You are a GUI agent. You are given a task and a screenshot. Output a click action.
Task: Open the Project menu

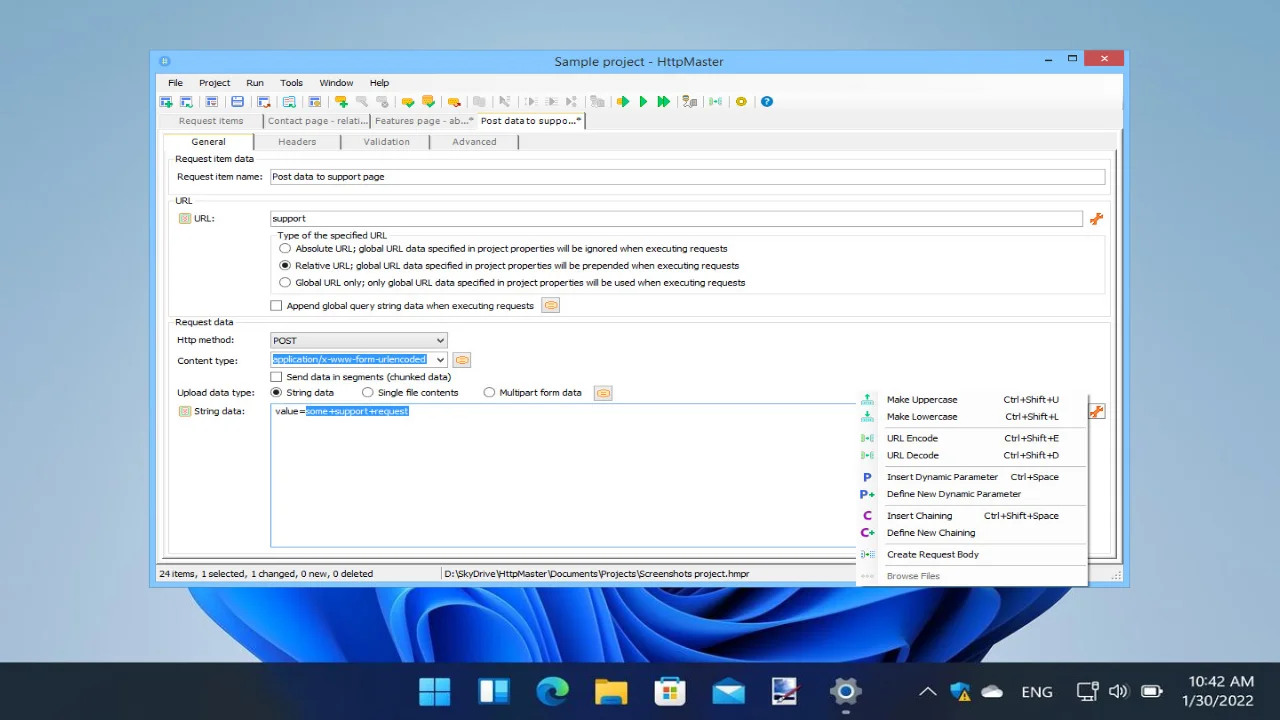(214, 83)
